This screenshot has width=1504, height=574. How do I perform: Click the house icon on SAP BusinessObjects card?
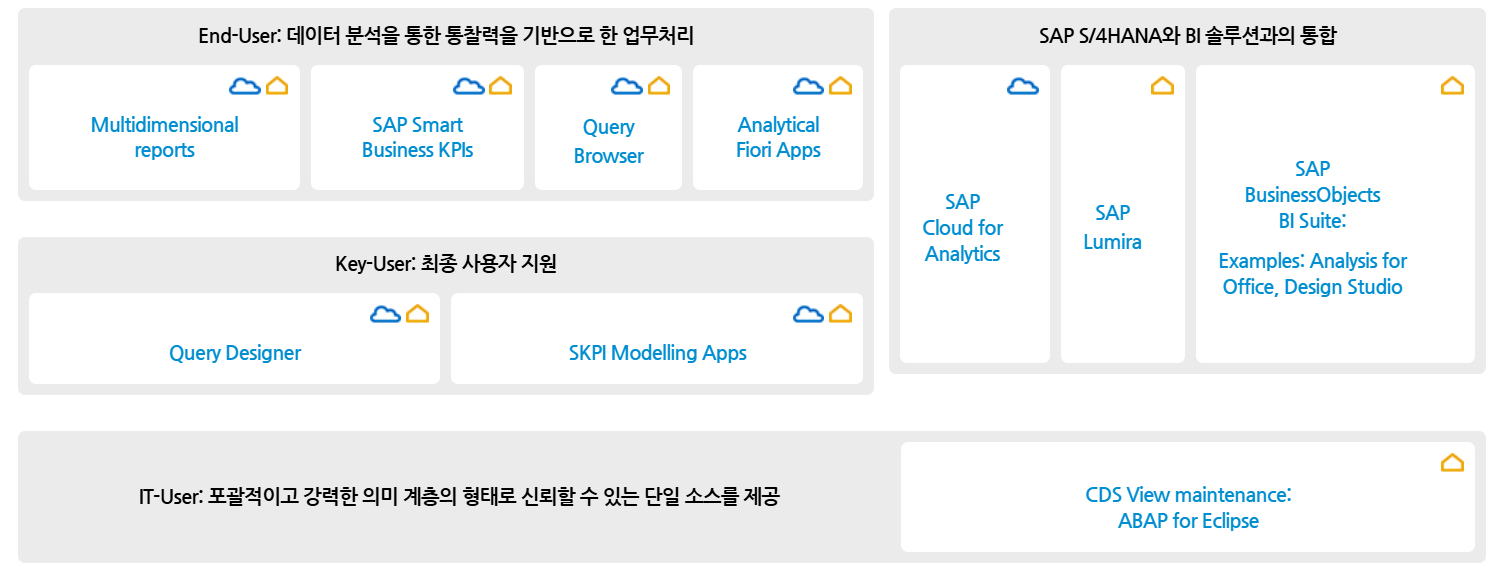pyautogui.click(x=1452, y=86)
